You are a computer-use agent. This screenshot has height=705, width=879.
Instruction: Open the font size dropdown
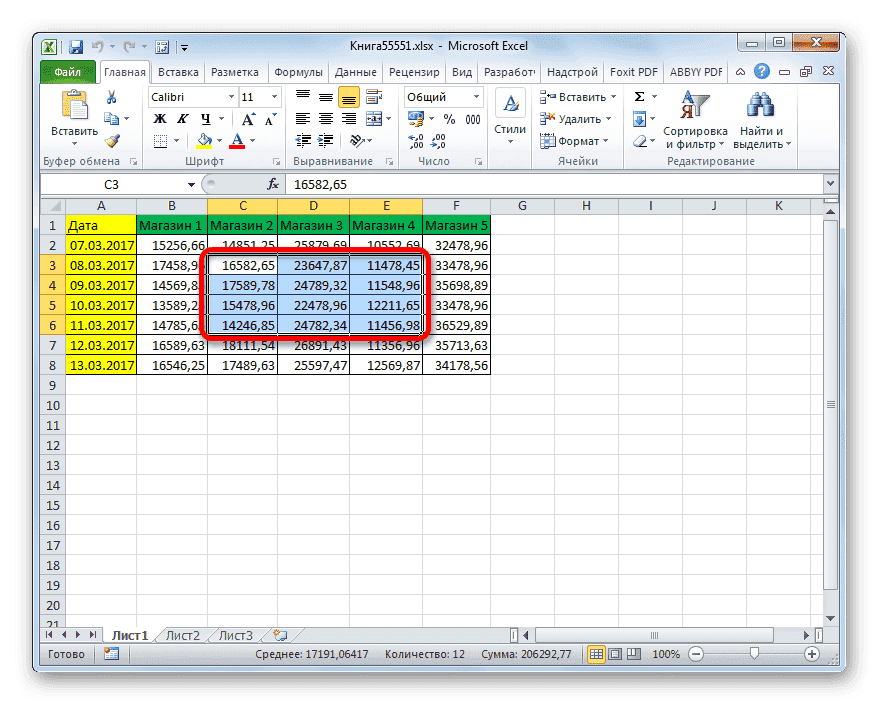pyautogui.click(x=273, y=96)
